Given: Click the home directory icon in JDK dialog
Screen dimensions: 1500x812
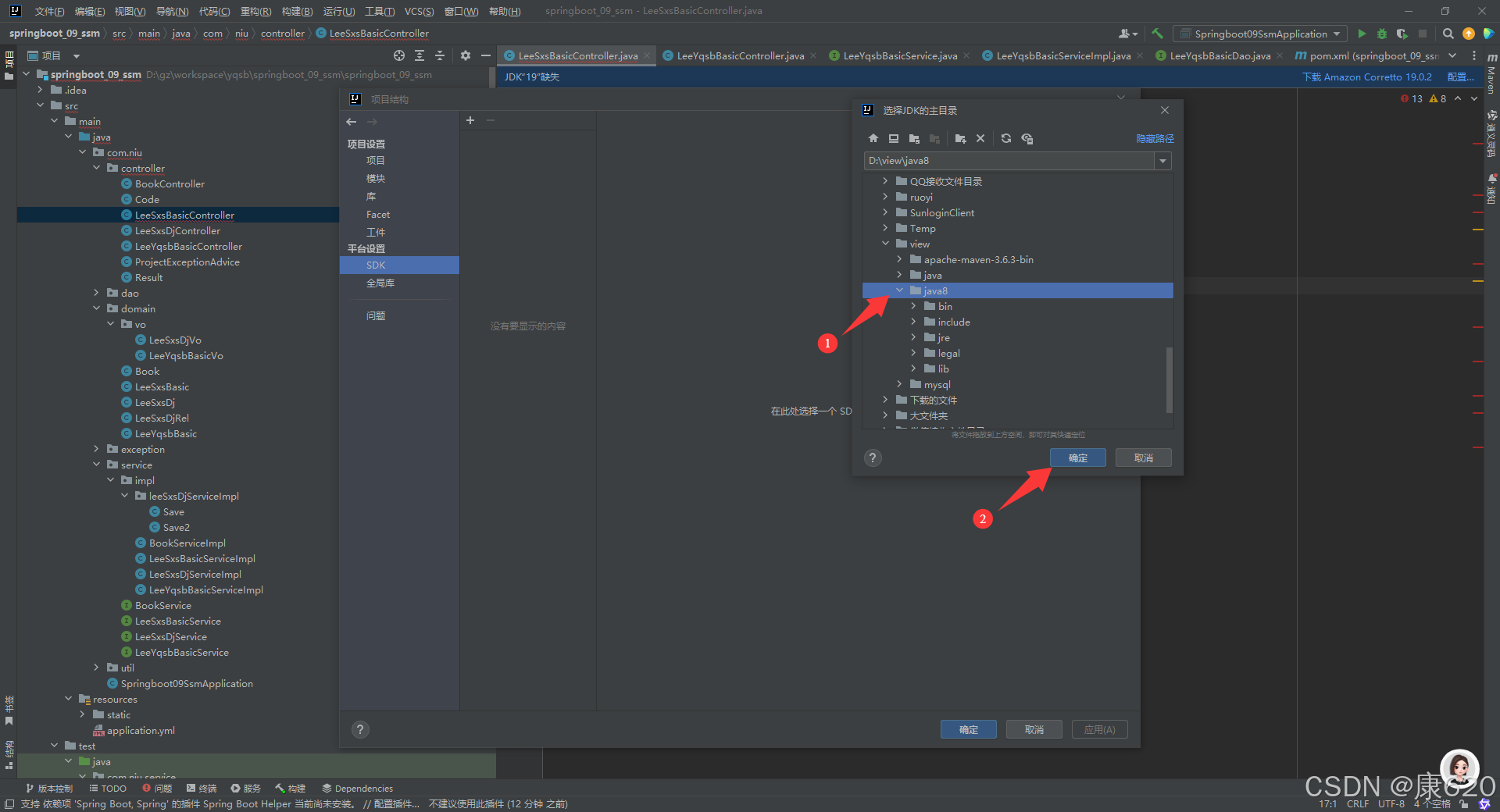Looking at the screenshot, I should 873,138.
